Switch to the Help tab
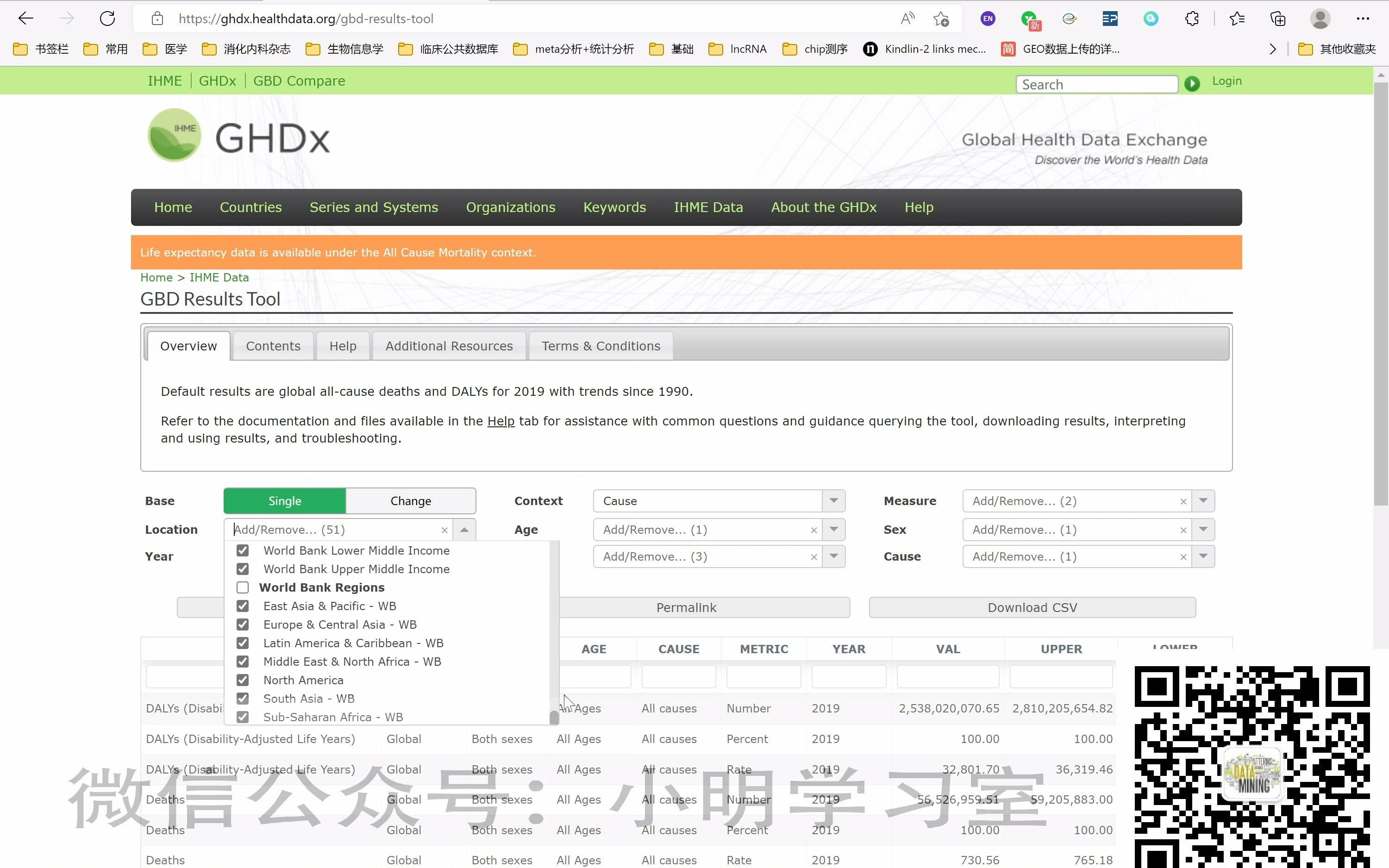The image size is (1389, 868). click(343, 346)
